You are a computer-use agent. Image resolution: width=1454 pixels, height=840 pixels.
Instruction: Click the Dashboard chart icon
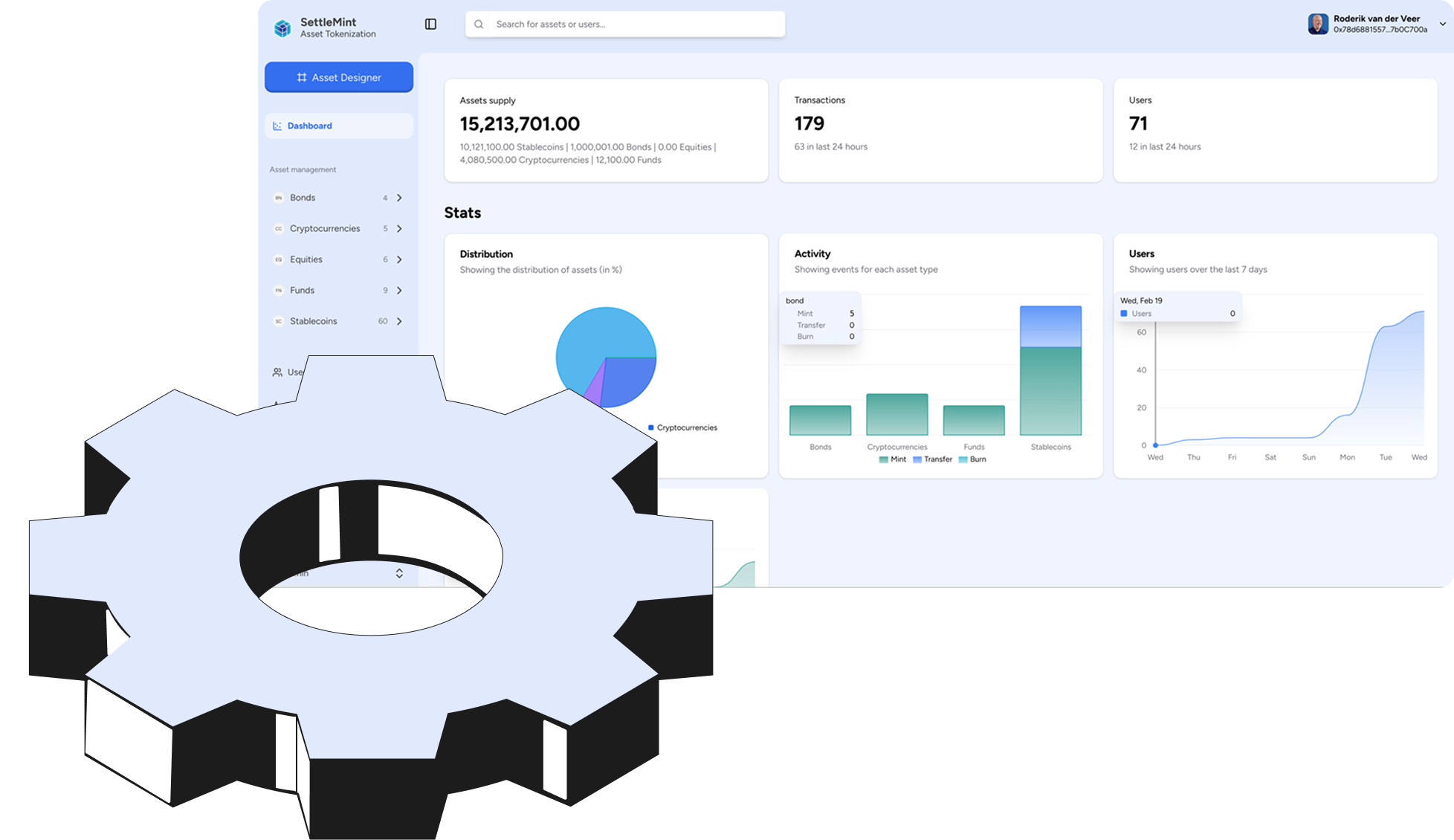coord(277,126)
